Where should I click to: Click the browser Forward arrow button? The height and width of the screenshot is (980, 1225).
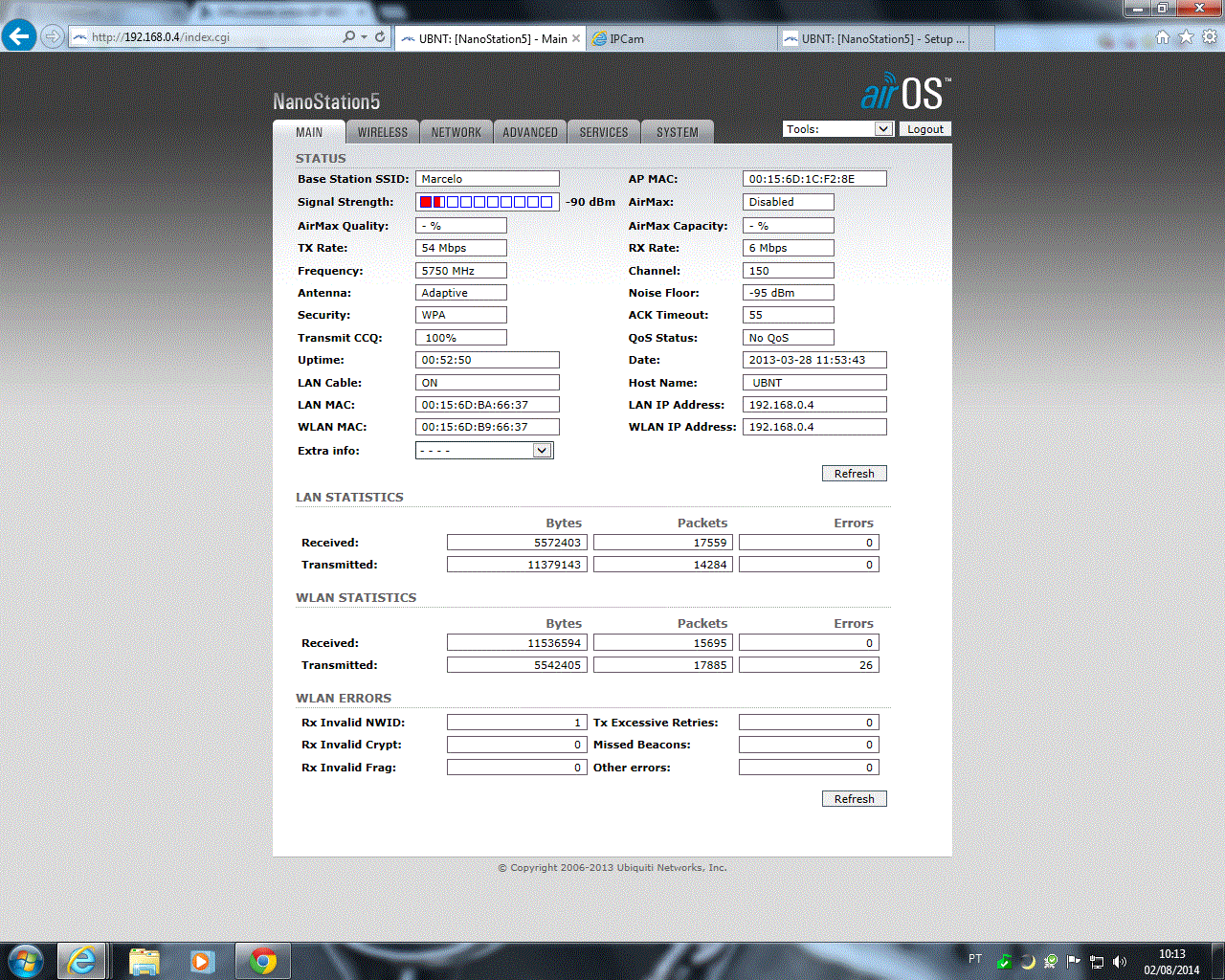click(x=53, y=36)
